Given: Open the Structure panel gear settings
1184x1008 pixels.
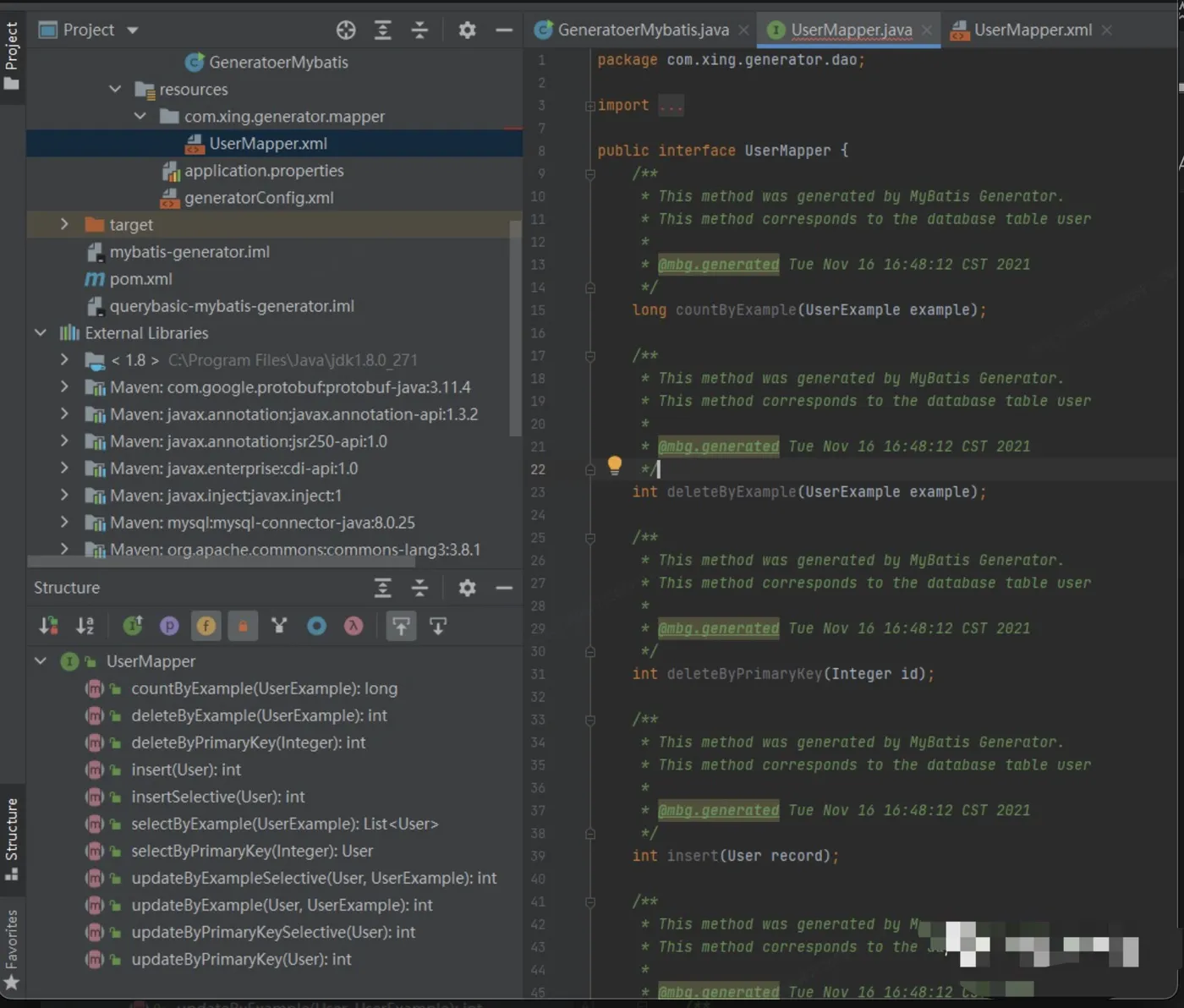Looking at the screenshot, I should [x=467, y=588].
